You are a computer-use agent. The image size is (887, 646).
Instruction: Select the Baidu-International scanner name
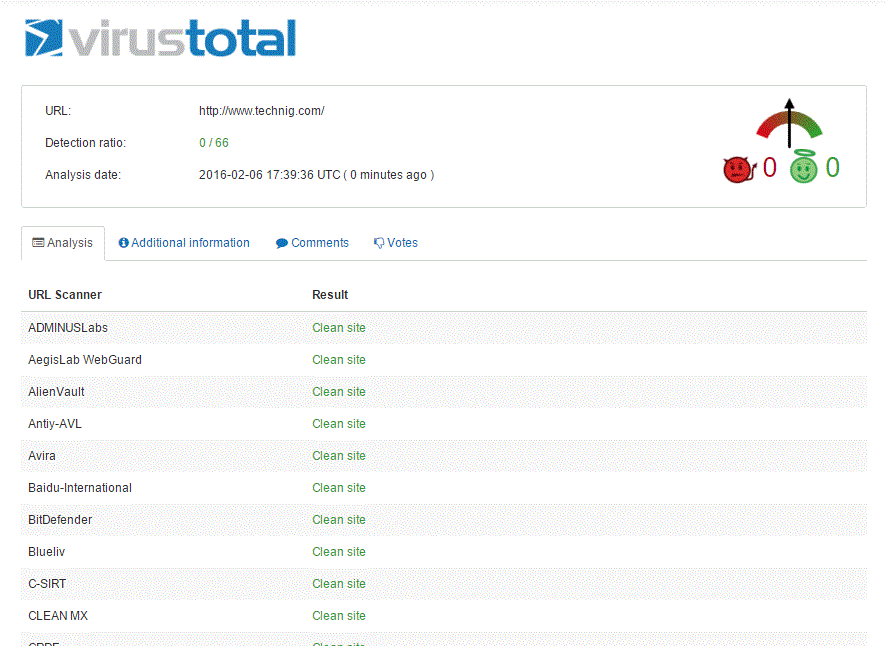(80, 488)
